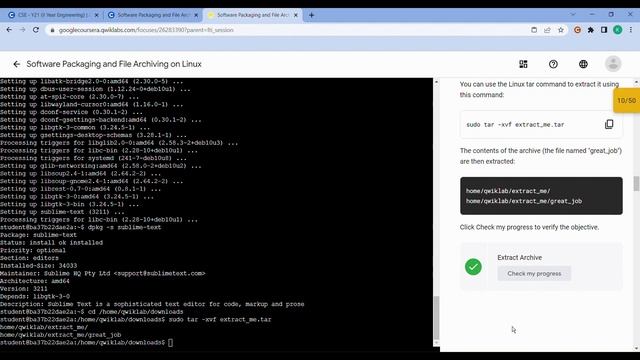640x360 pixels.
Task: Click the browser forward arrow
Action: [22, 30]
